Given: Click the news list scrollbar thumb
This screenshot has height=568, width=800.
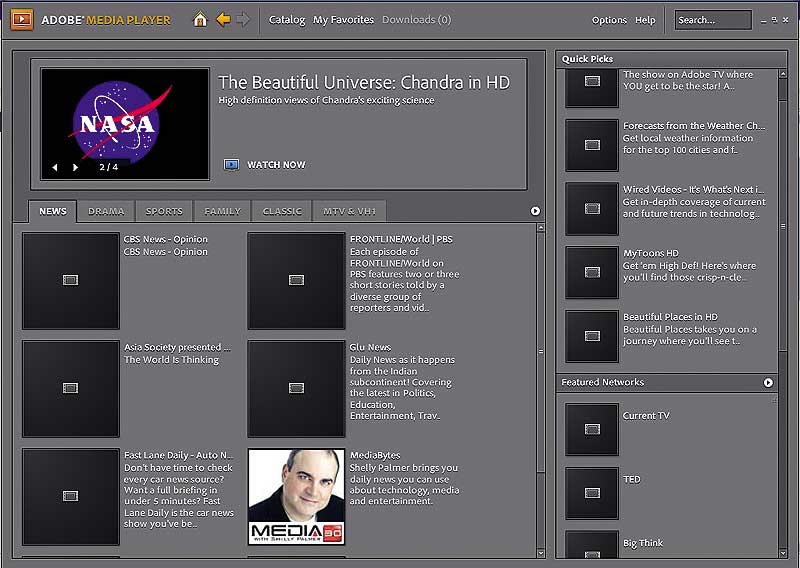Looking at the screenshot, I should (x=541, y=351).
